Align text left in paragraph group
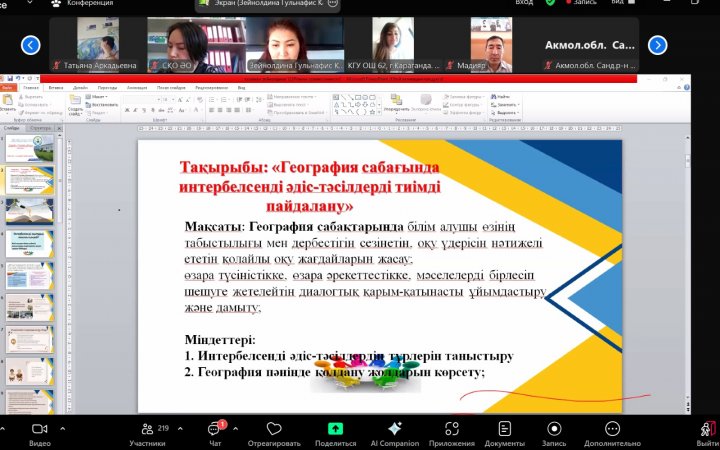 click(212, 110)
